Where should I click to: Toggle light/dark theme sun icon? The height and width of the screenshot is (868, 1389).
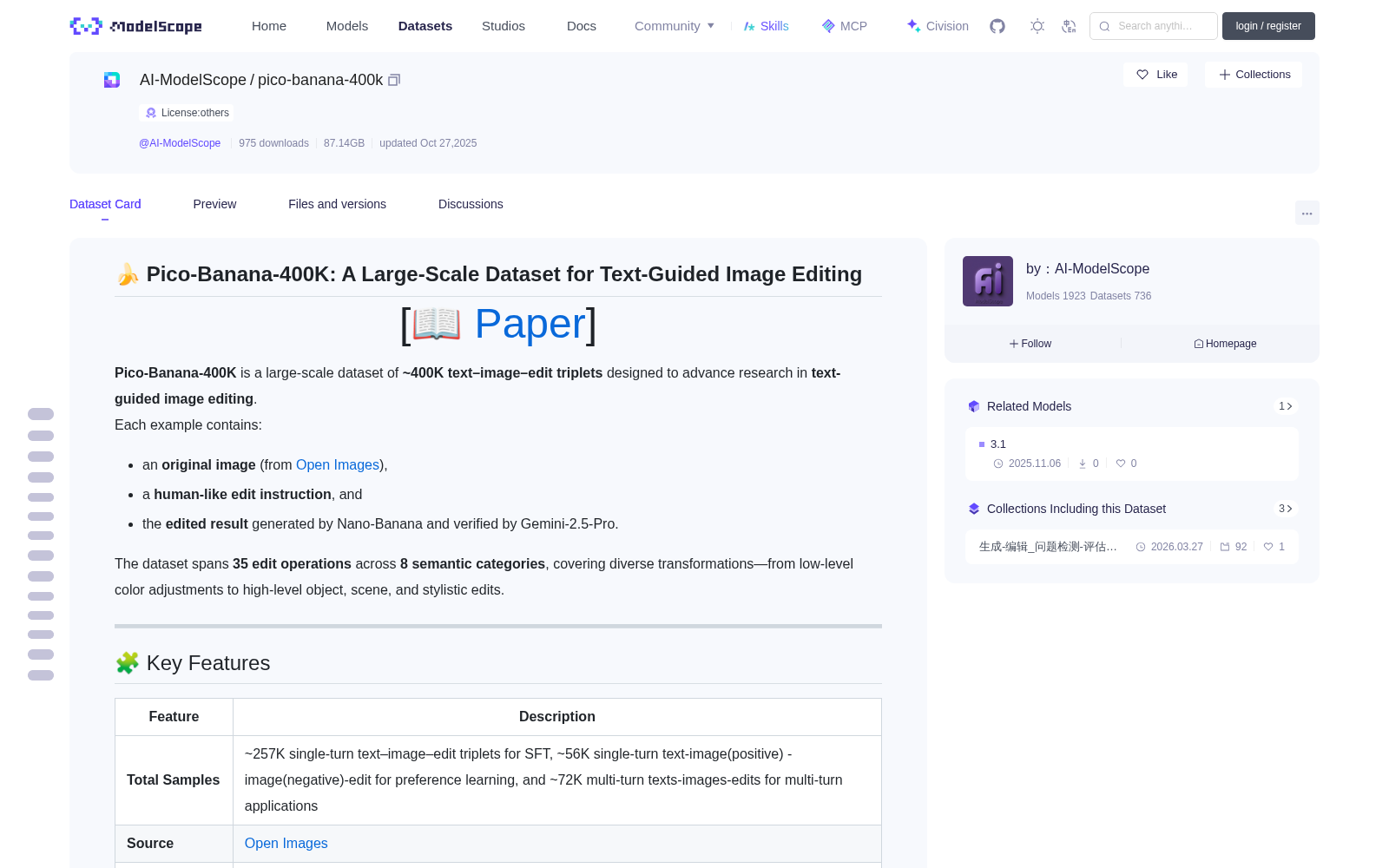pyautogui.click(x=1037, y=26)
